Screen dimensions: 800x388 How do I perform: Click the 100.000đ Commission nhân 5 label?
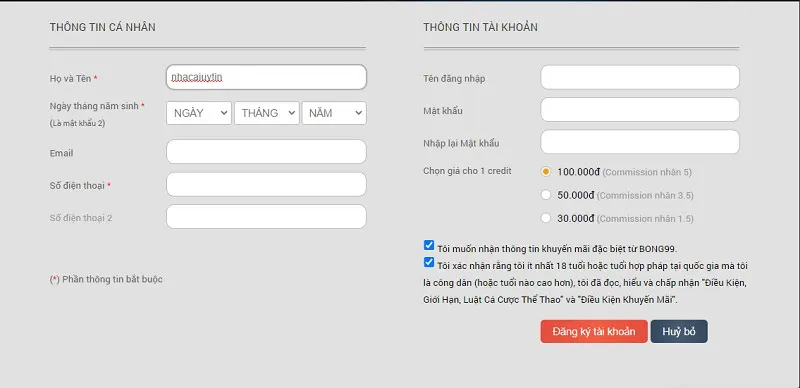pos(624,172)
